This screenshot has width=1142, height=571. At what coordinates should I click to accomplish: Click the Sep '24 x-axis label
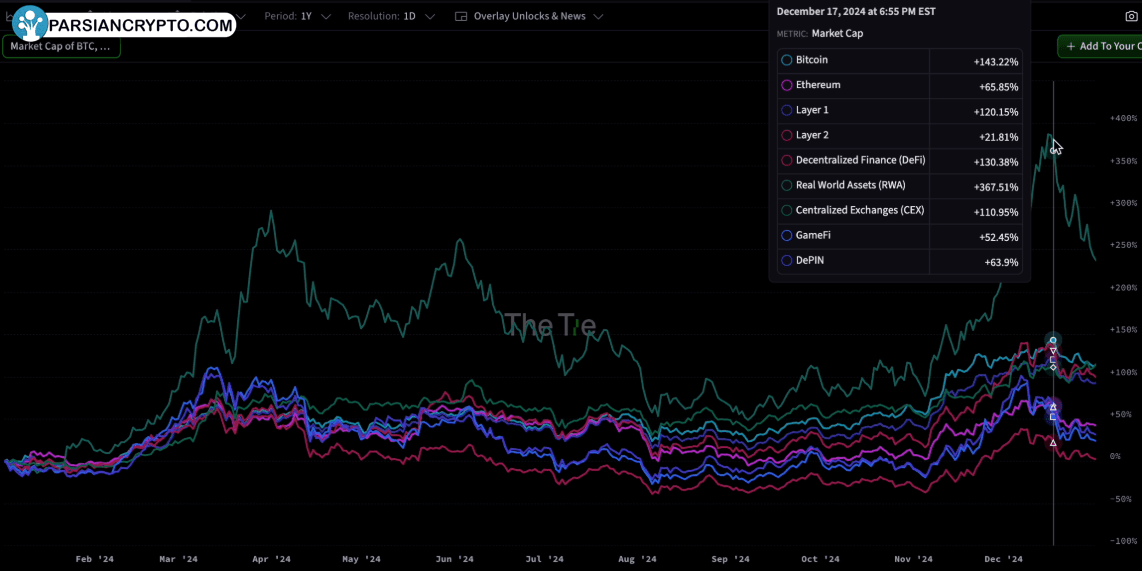731,559
